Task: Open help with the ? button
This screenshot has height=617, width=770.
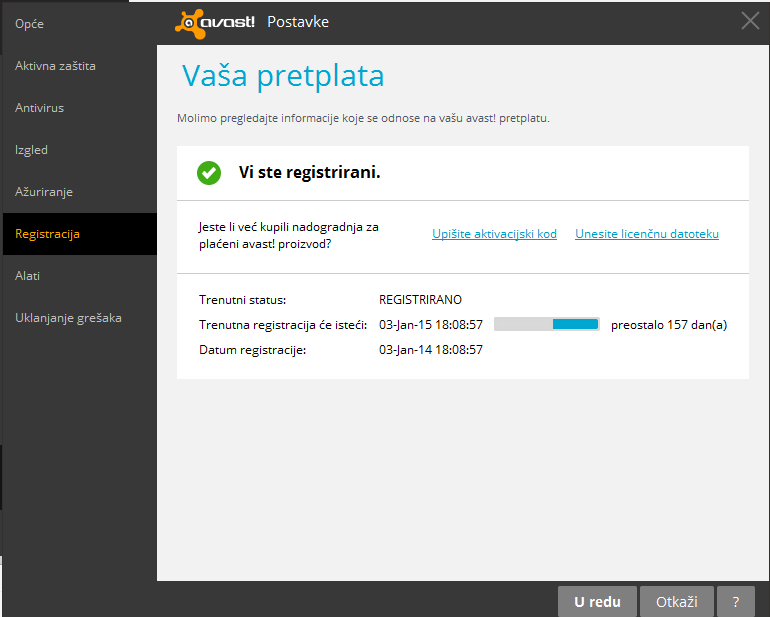Action: pos(736,601)
